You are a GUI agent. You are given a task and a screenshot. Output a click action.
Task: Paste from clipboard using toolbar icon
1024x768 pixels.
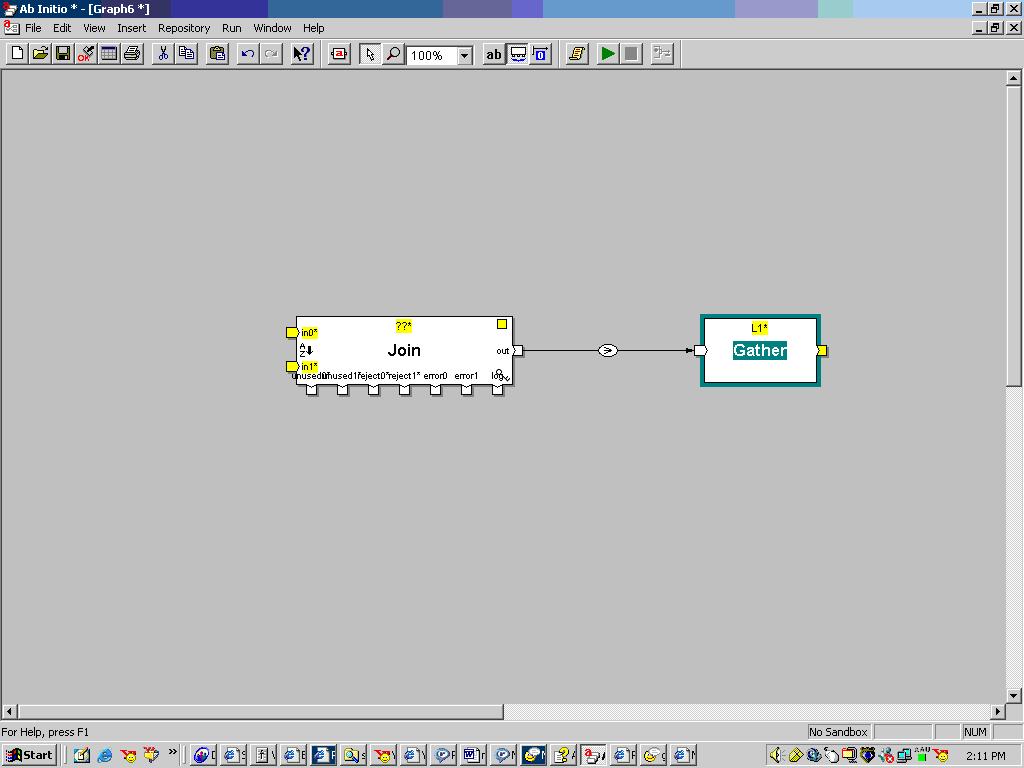217,54
